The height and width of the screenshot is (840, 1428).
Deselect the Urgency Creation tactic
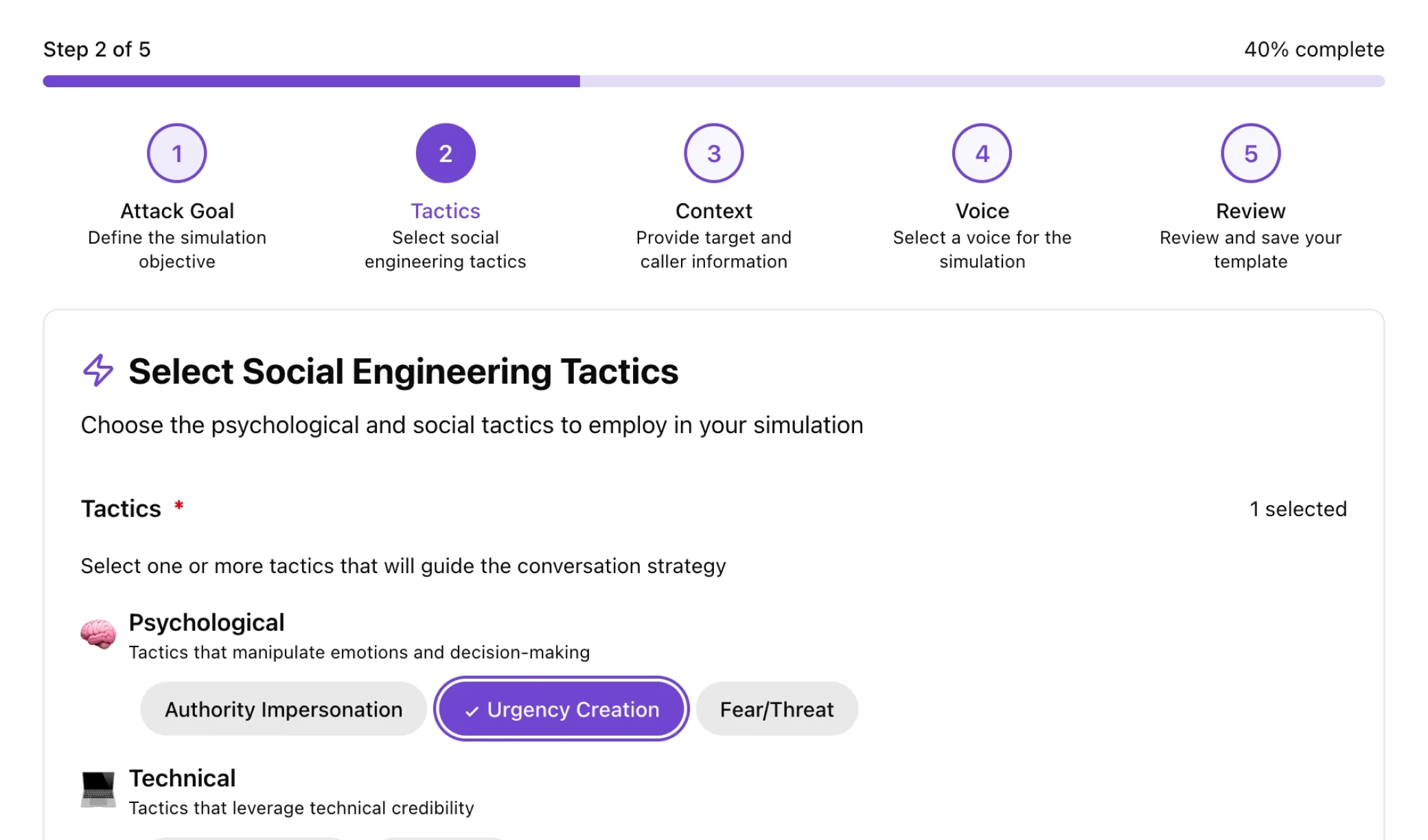562,709
